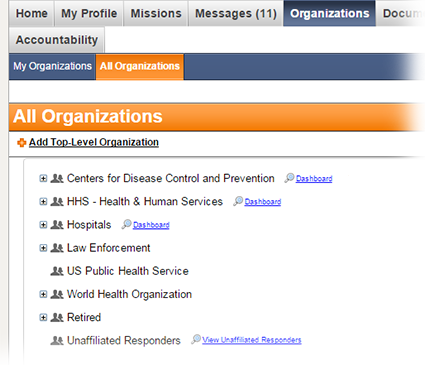Click the magnifier icon next to HHS Dashboard

238,201
